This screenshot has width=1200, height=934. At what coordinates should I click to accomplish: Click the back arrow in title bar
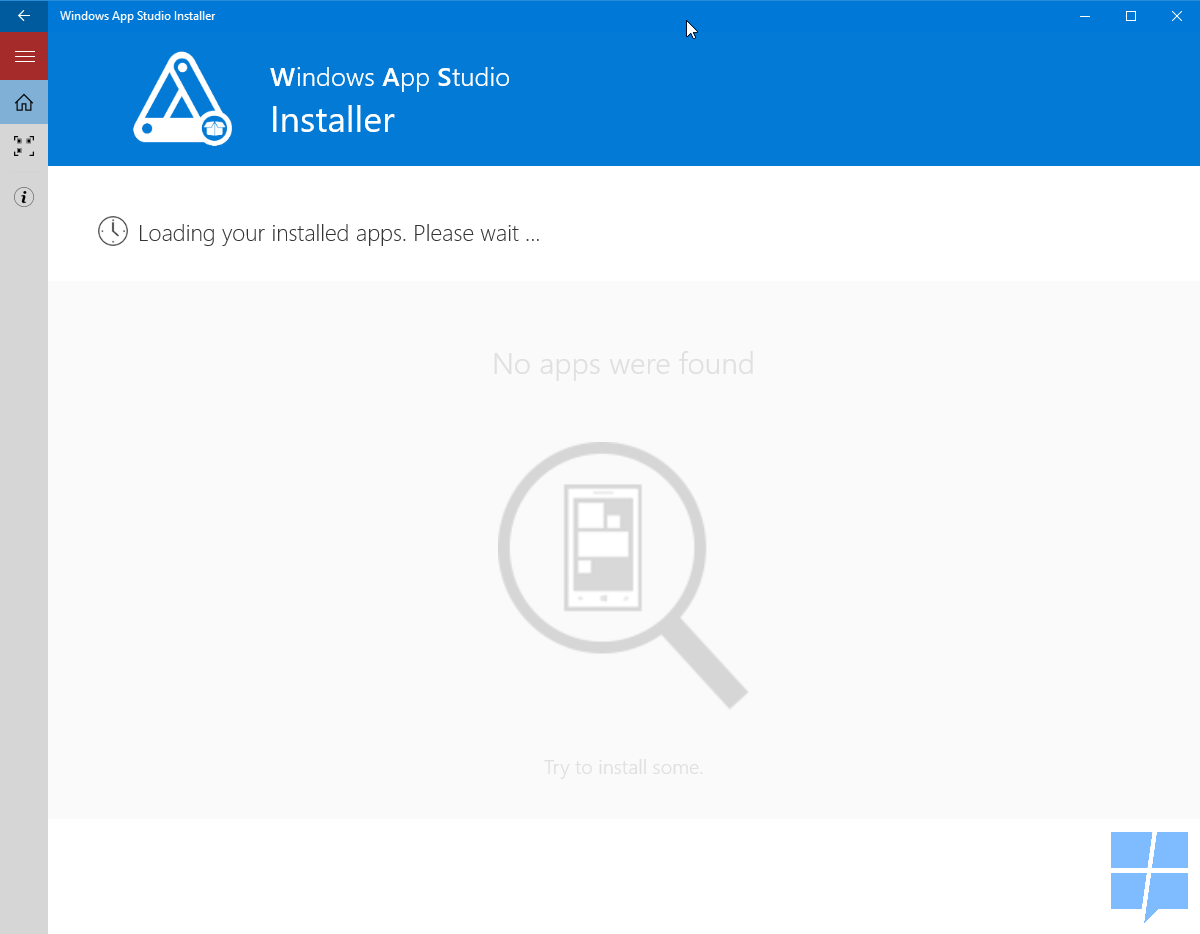[24, 16]
